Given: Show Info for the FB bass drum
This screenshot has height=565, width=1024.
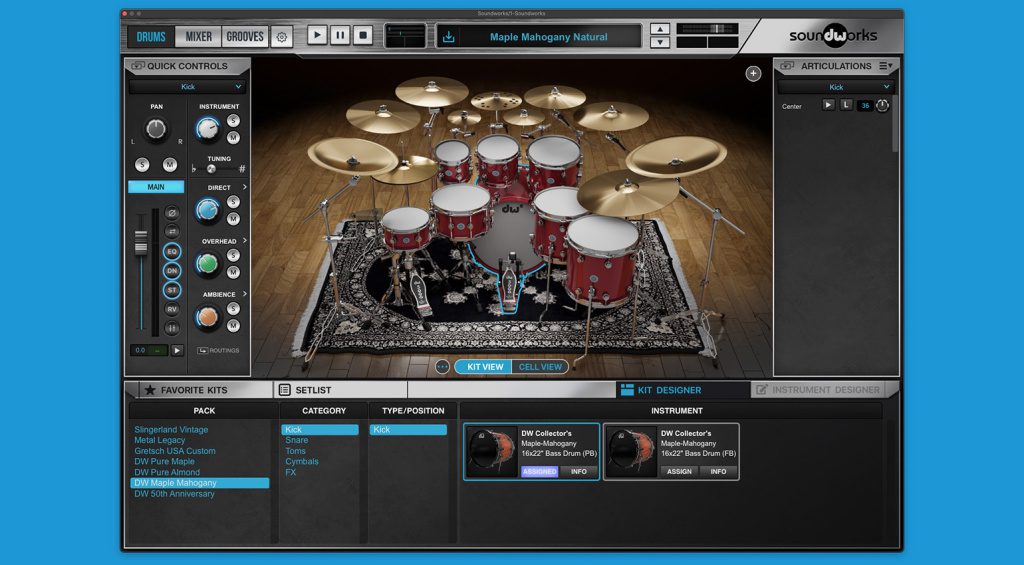Looking at the screenshot, I should tap(718, 472).
